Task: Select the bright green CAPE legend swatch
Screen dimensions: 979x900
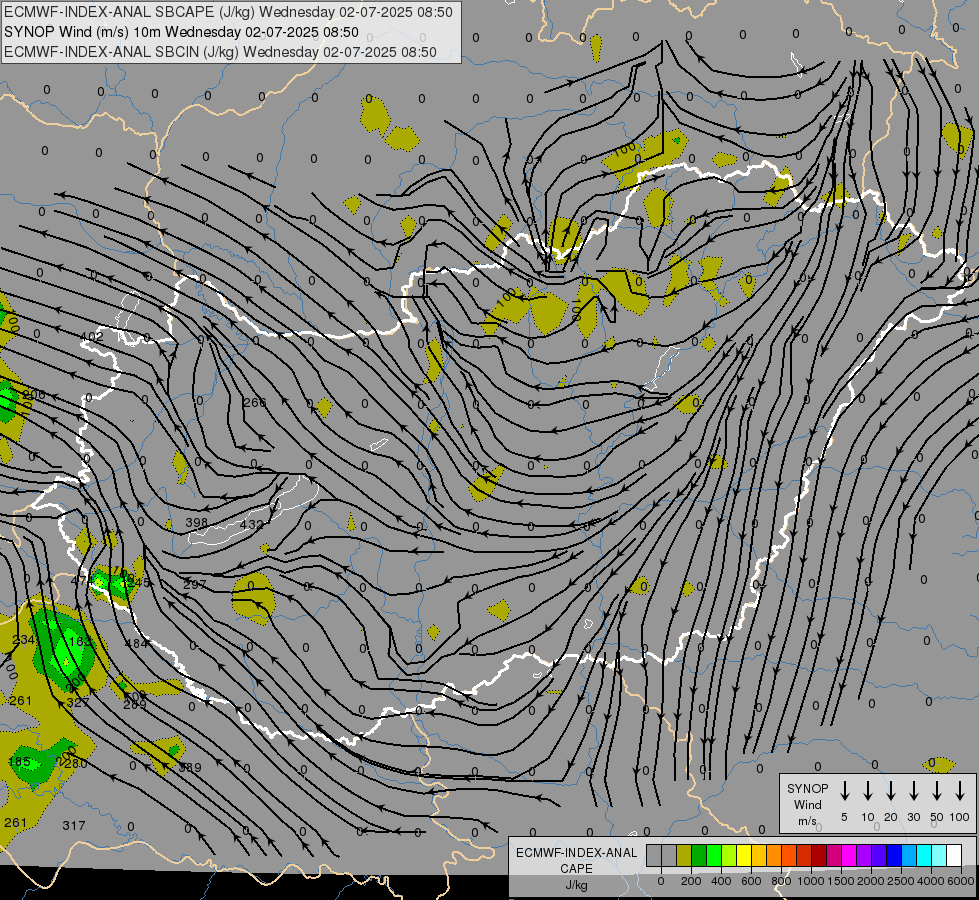Action: click(714, 855)
